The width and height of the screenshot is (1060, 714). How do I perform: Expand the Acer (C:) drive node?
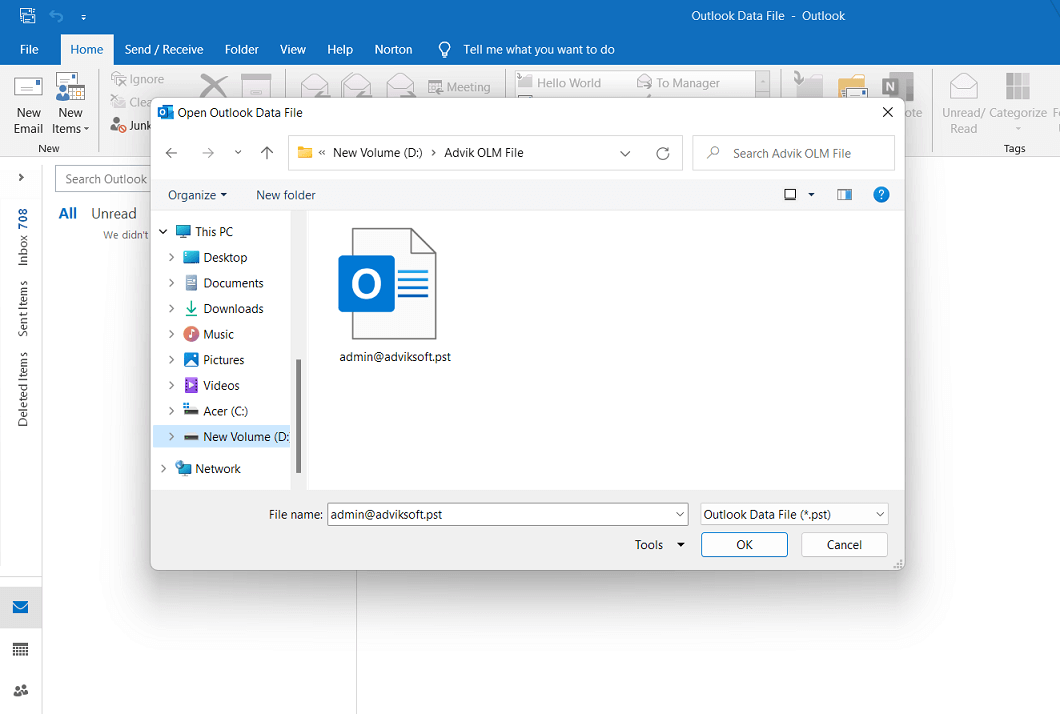pos(171,410)
